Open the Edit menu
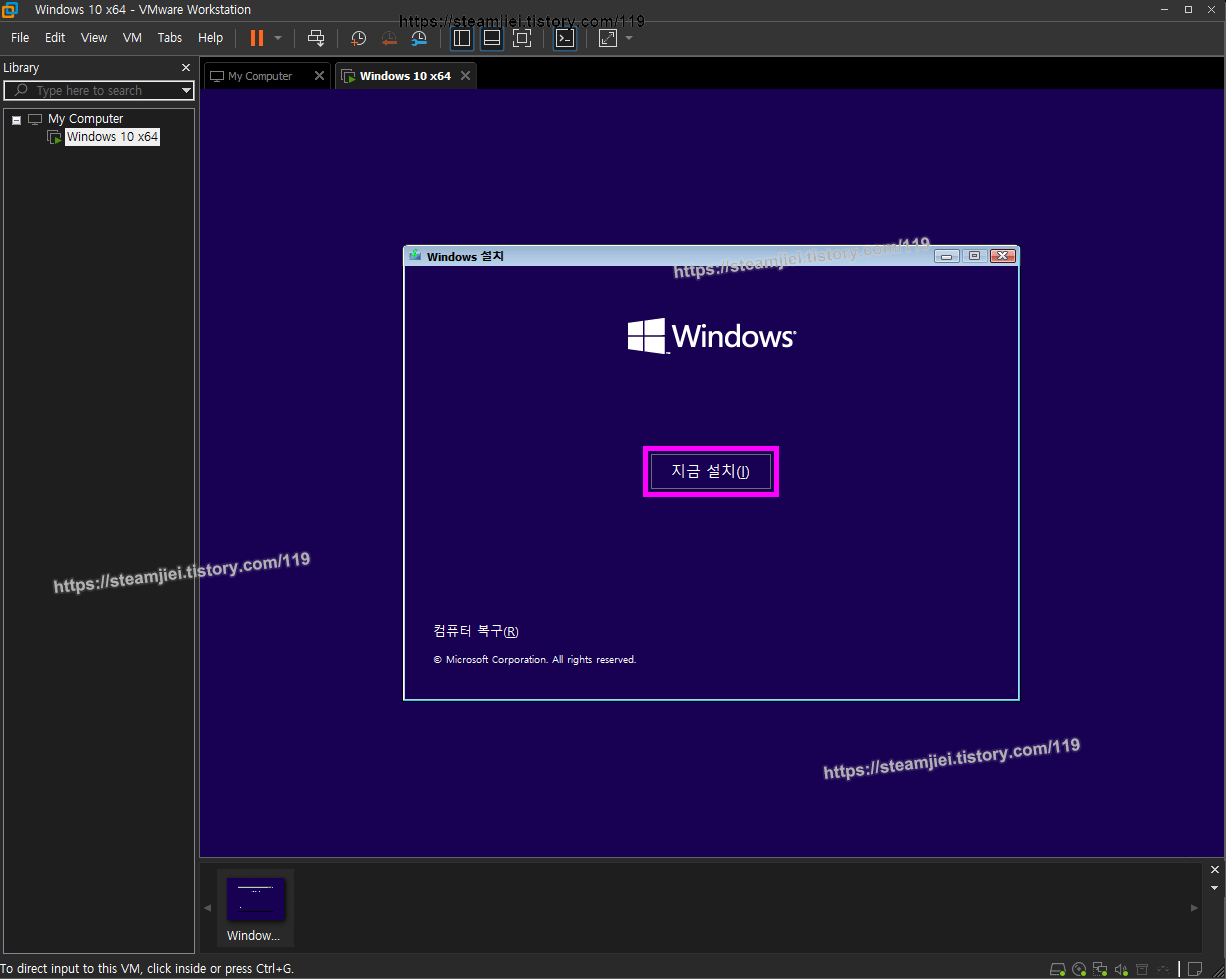Image resolution: width=1226 pixels, height=979 pixels. click(x=55, y=38)
